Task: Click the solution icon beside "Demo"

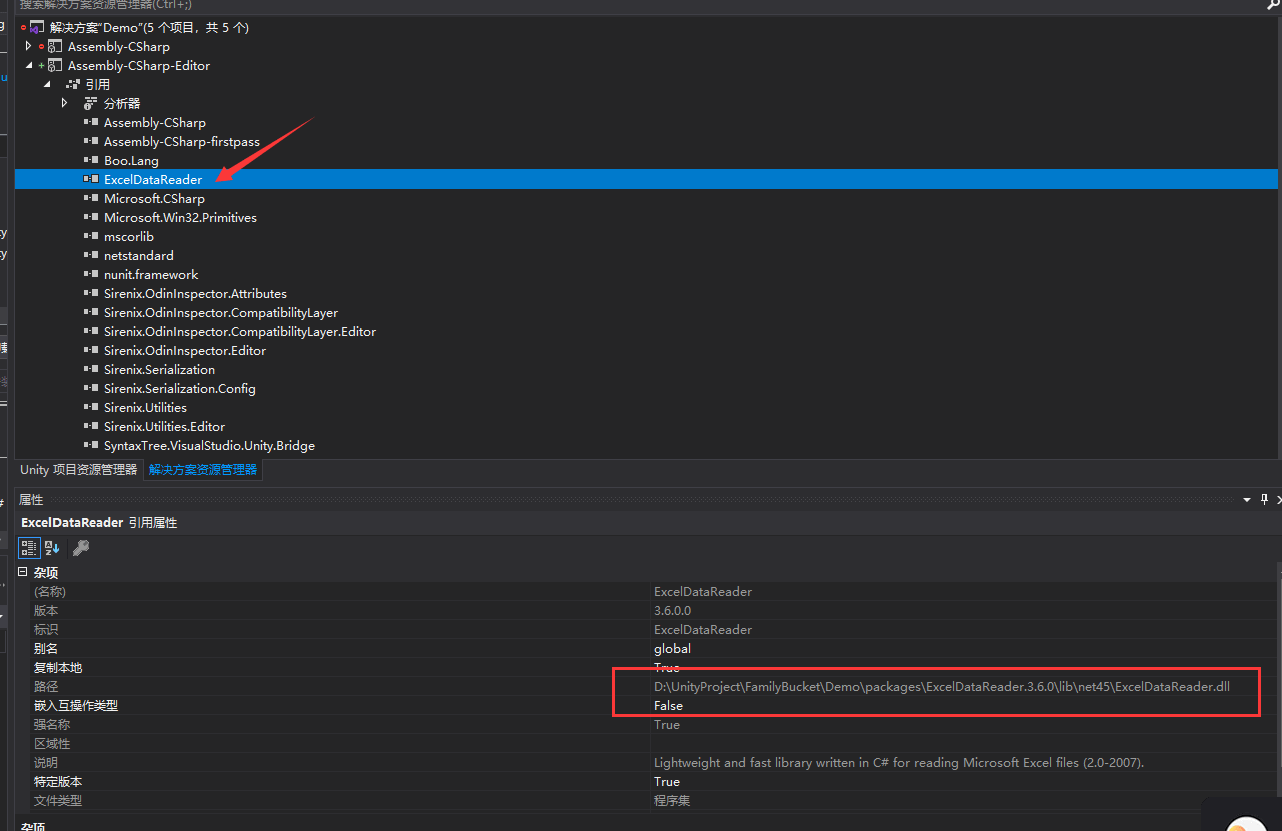Action: (37, 28)
